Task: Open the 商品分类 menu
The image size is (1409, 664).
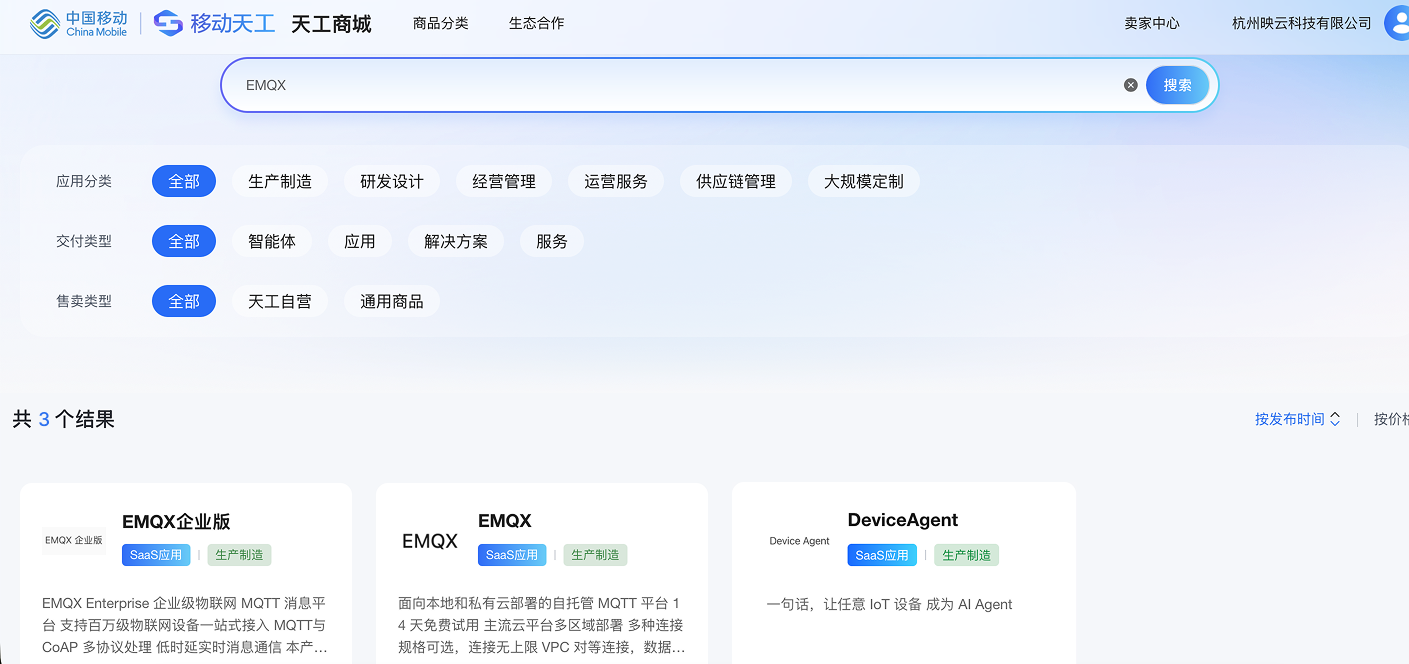Action: (440, 23)
